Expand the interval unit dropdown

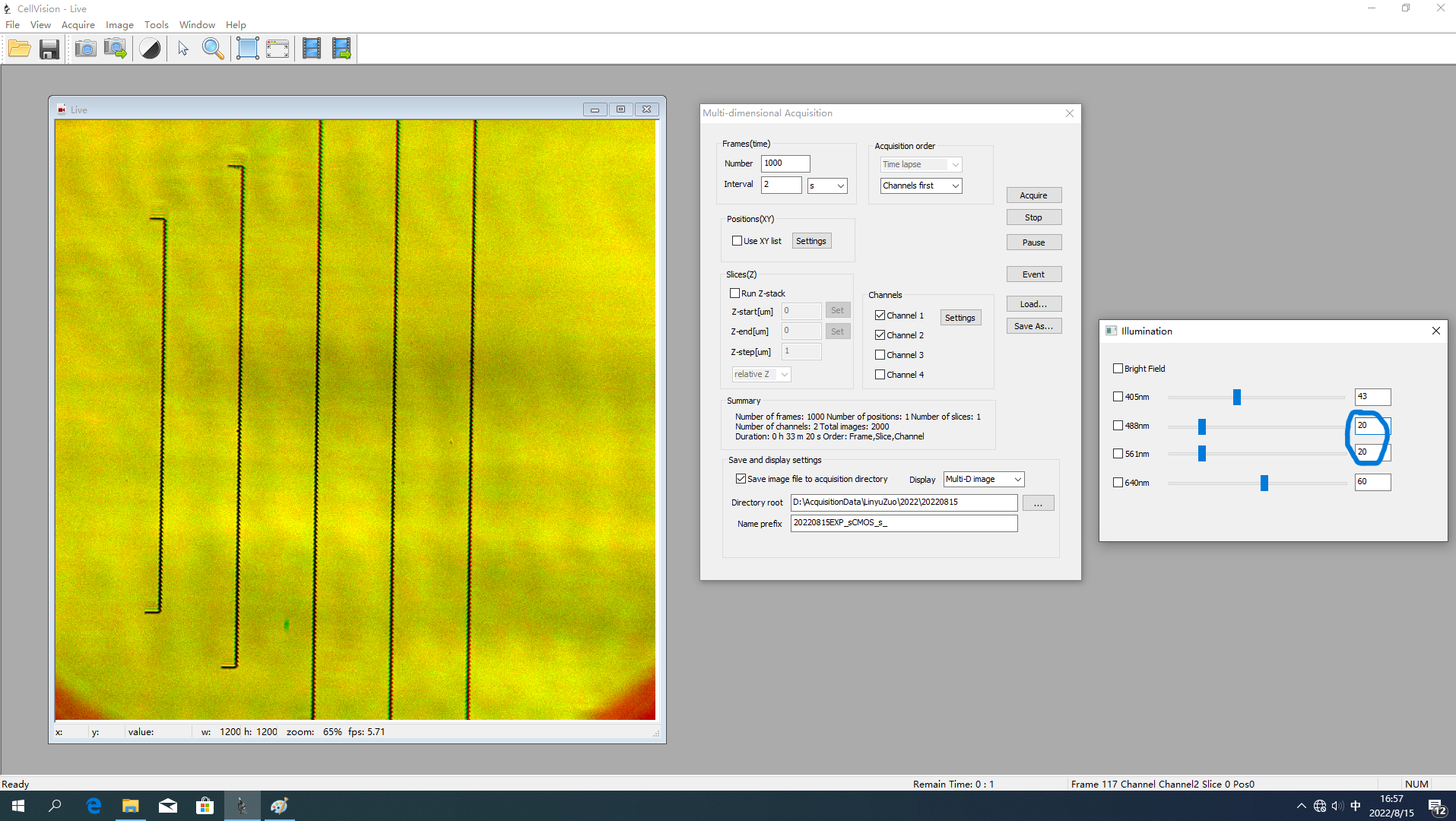[826, 185]
